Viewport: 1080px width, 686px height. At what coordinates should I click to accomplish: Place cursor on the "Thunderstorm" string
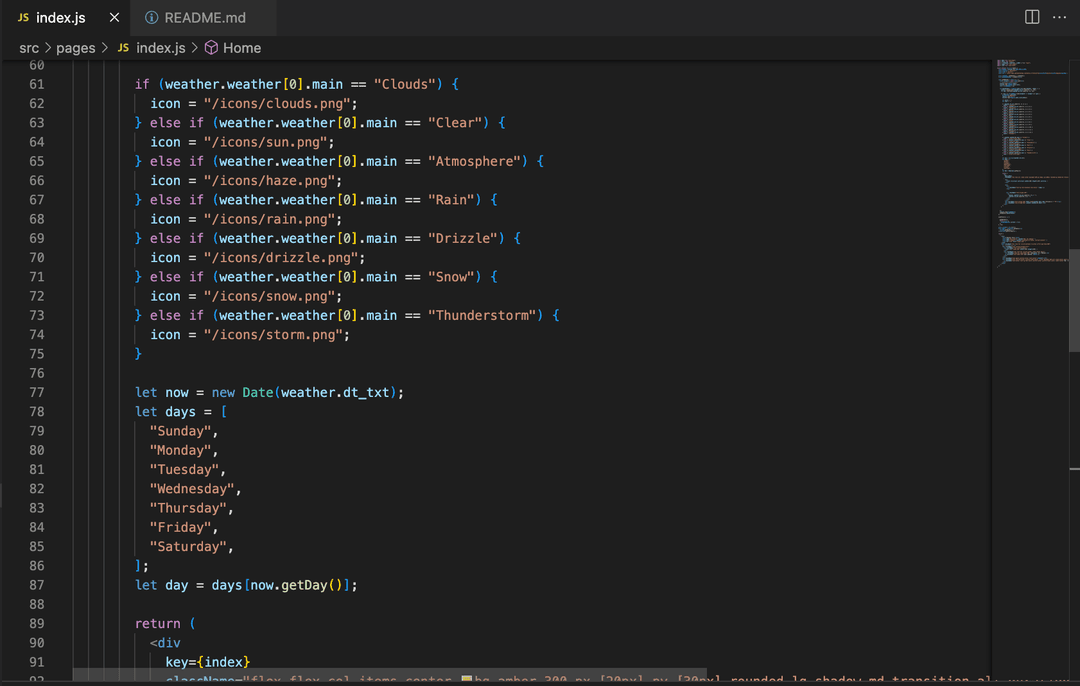(485, 315)
